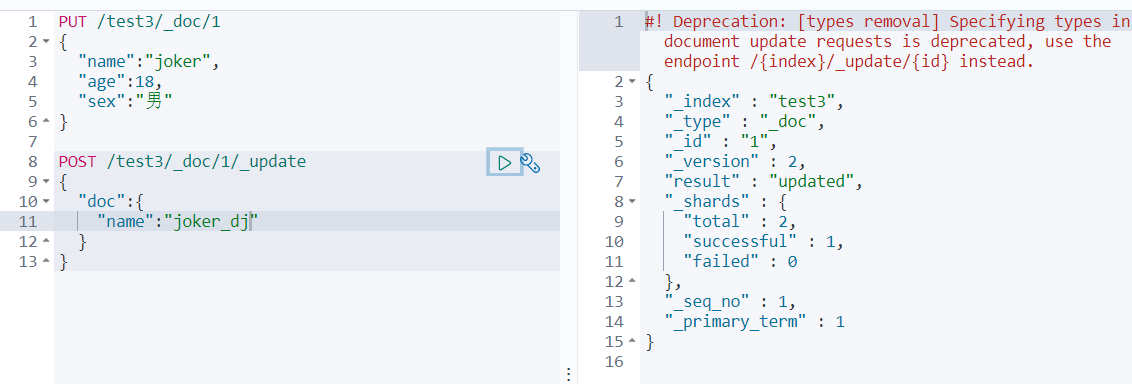Viewport: 1132px width, 384px height.
Task: Click the empty editor line 7
Action: [x=307, y=141]
